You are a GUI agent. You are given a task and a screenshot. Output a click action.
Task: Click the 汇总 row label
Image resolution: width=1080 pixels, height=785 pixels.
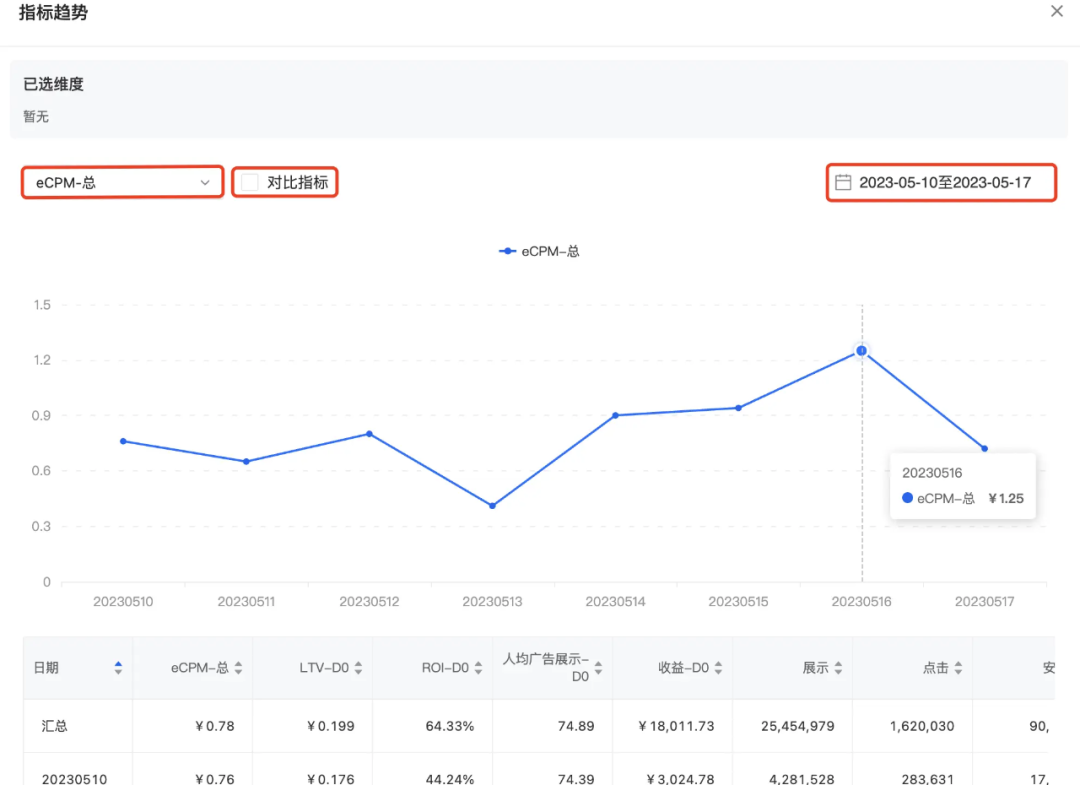tap(54, 726)
